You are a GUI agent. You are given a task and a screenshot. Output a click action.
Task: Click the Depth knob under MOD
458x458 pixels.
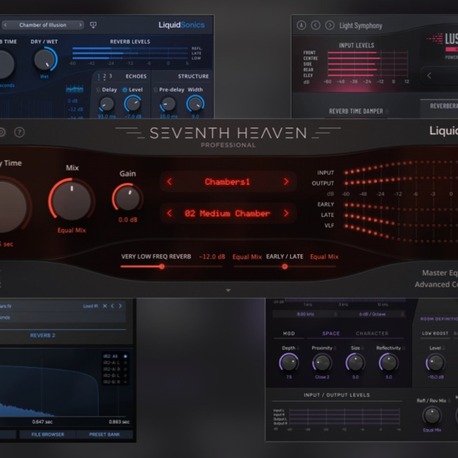click(x=289, y=363)
